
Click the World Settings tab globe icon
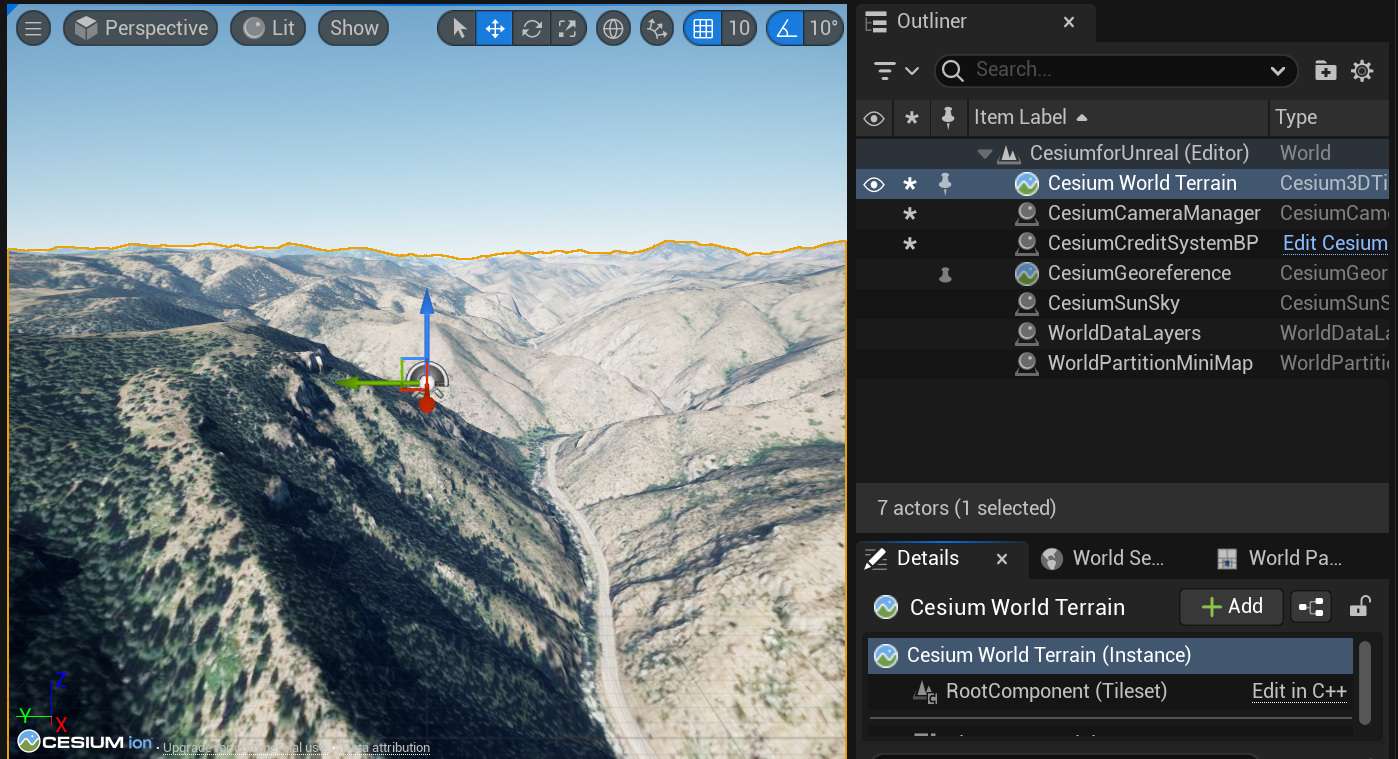[1051, 558]
